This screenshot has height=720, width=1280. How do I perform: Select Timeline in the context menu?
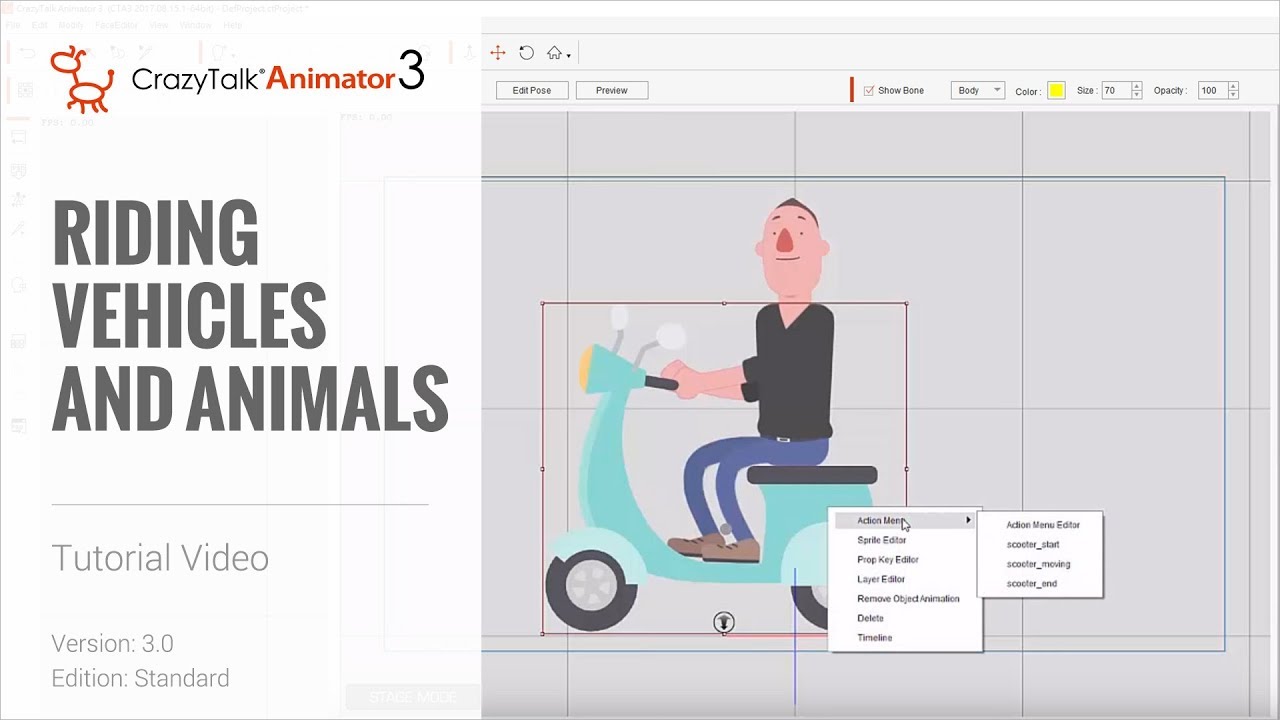[x=875, y=638]
